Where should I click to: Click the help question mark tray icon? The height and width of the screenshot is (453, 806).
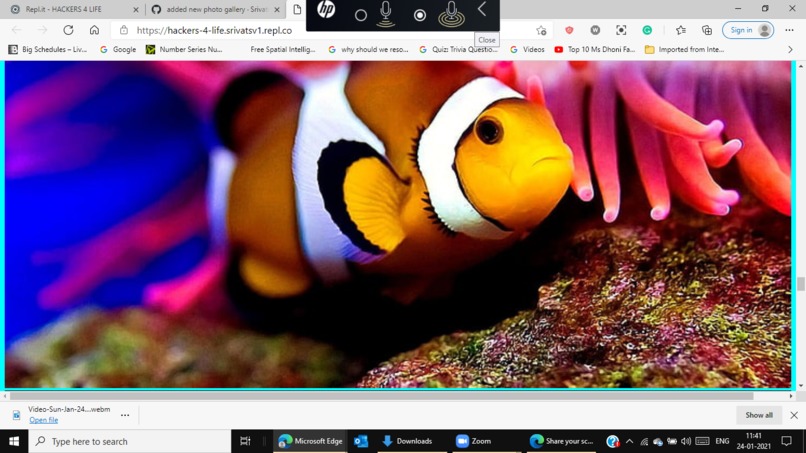pos(612,441)
